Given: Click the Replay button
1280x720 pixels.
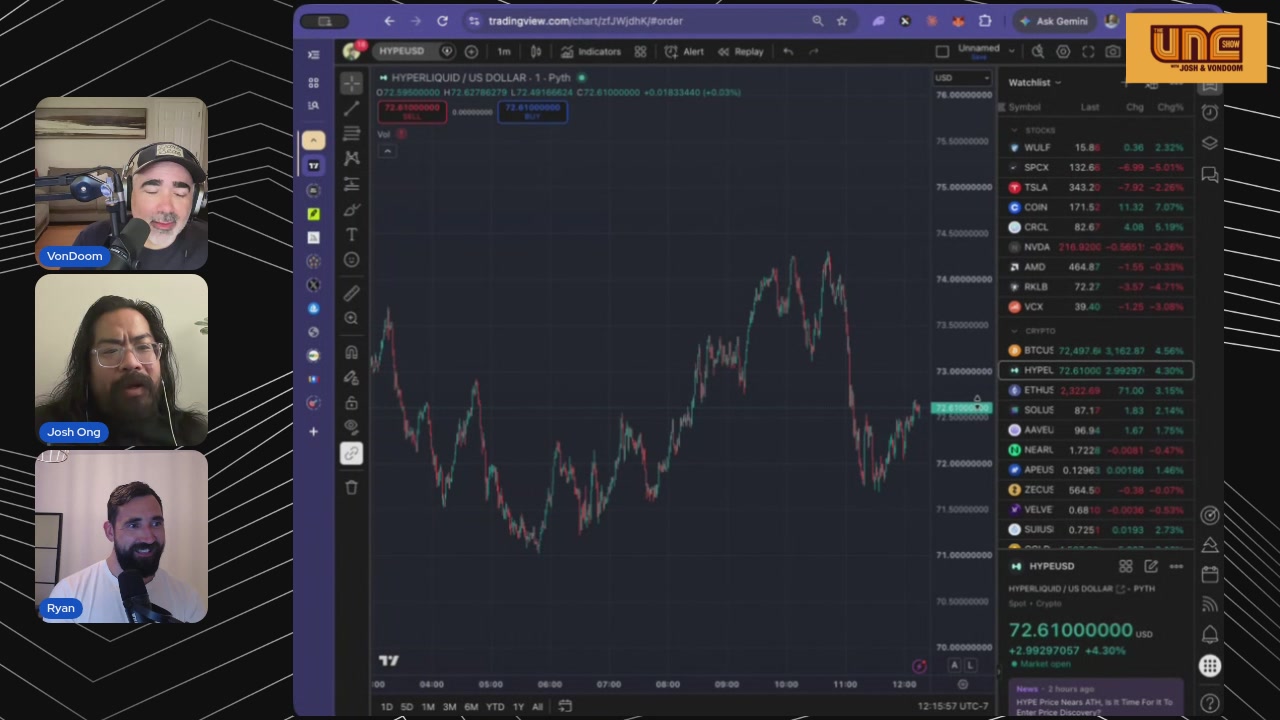Looking at the screenshot, I should click(x=741, y=51).
